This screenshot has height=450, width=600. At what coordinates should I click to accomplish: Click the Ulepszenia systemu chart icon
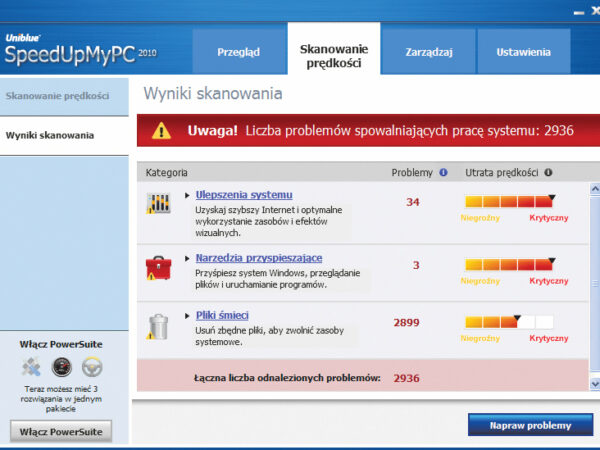click(158, 204)
